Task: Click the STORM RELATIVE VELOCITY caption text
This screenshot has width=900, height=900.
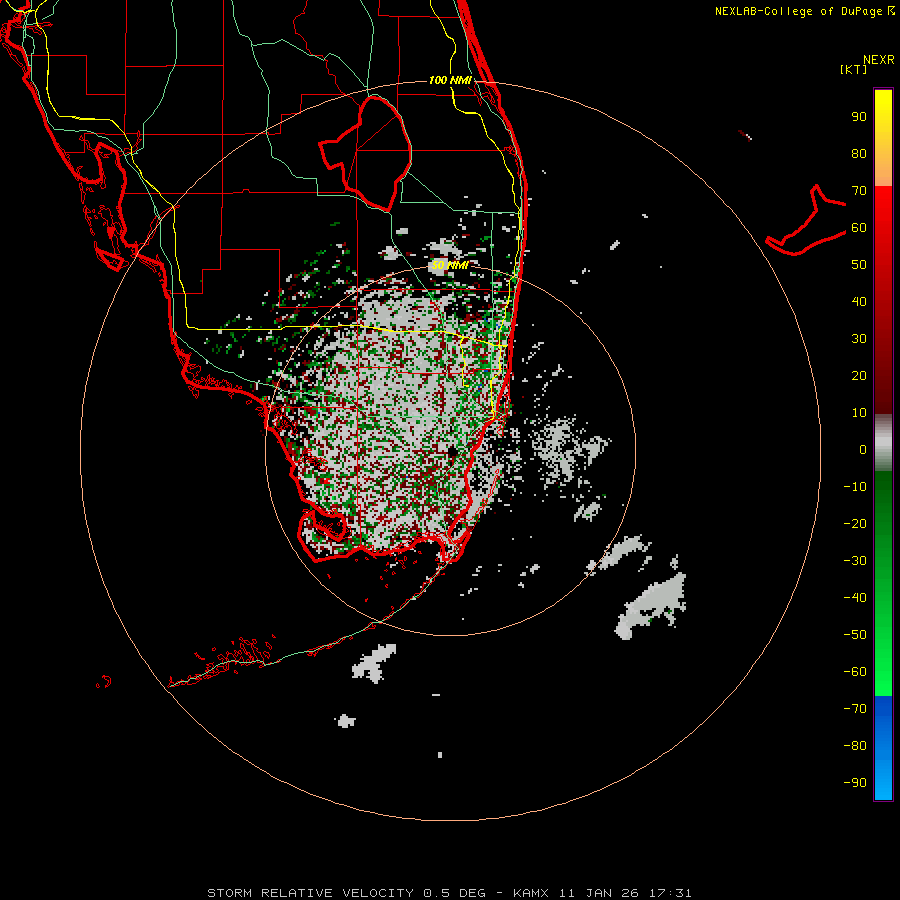Action: coord(310,893)
